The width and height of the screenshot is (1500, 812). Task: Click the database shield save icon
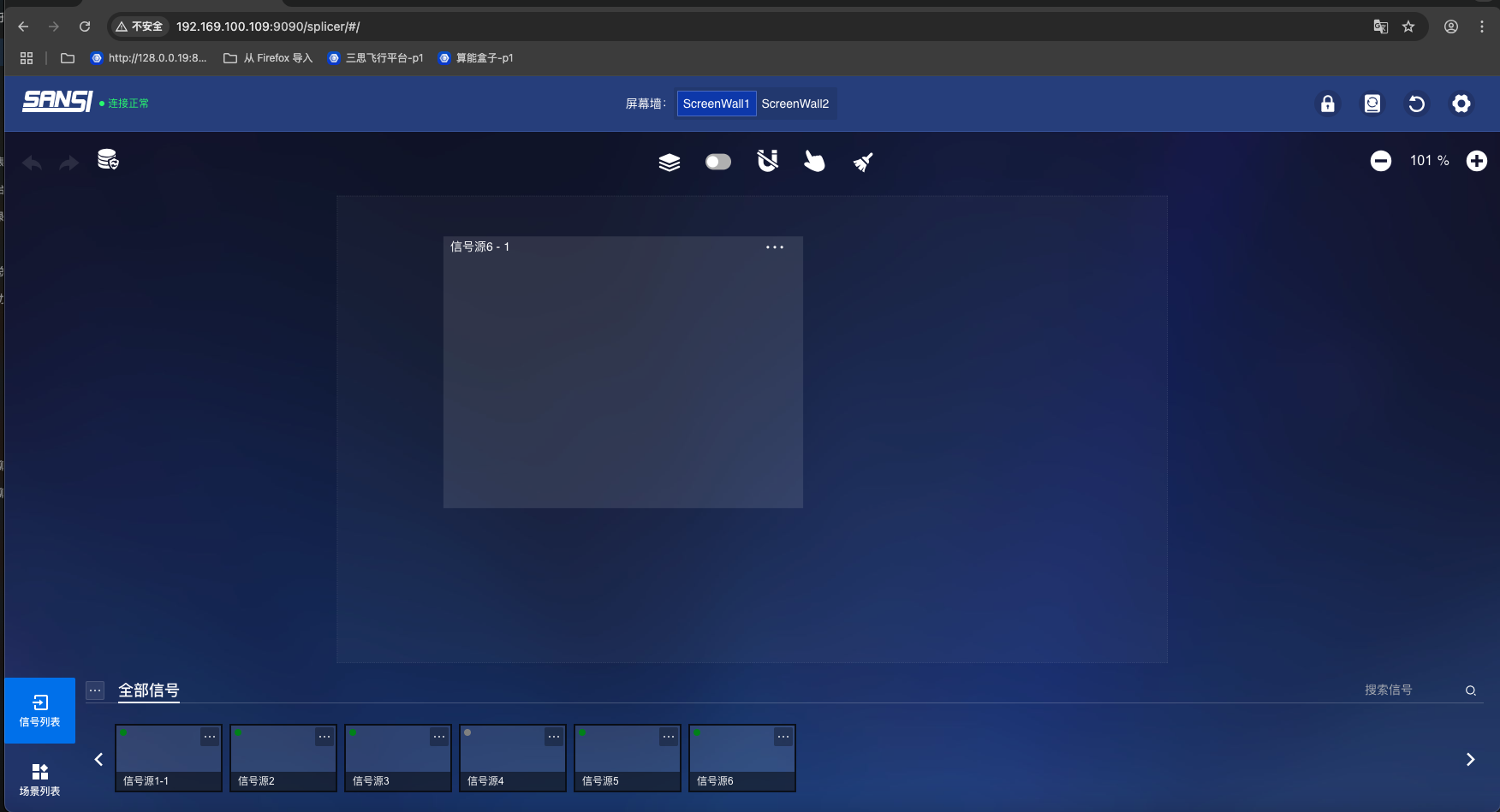108,160
